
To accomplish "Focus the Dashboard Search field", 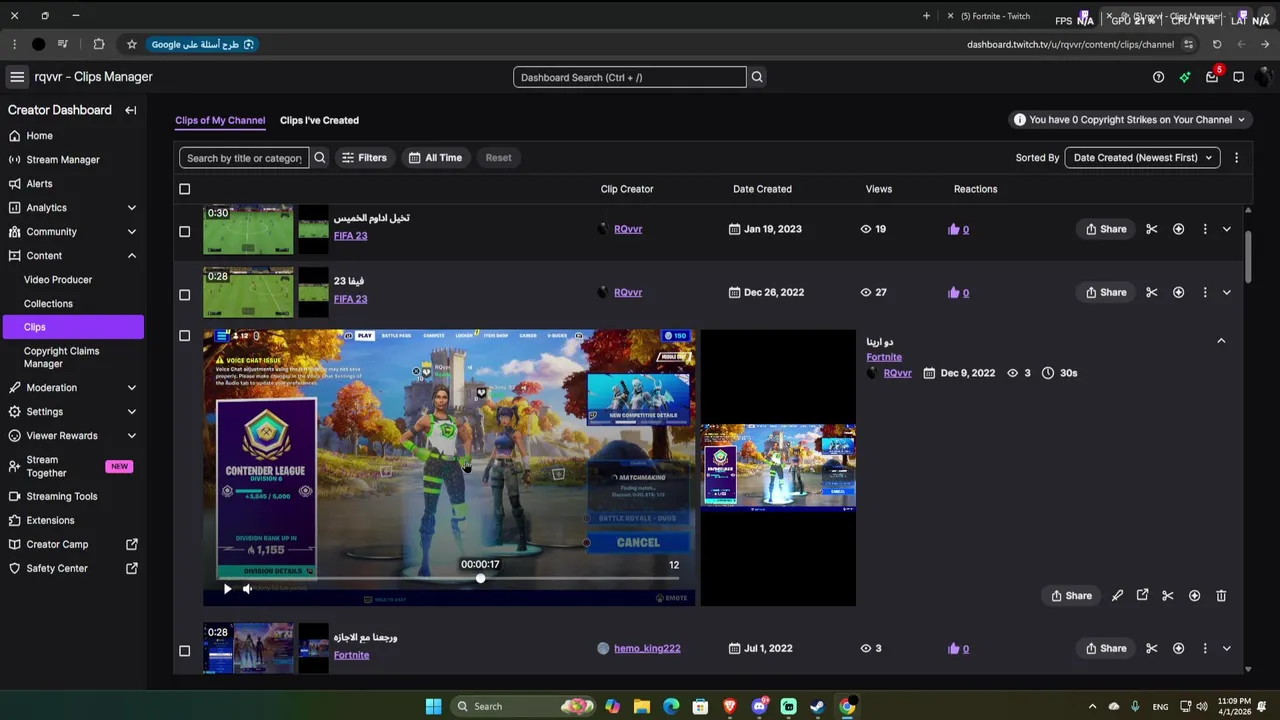I will pos(629,77).
